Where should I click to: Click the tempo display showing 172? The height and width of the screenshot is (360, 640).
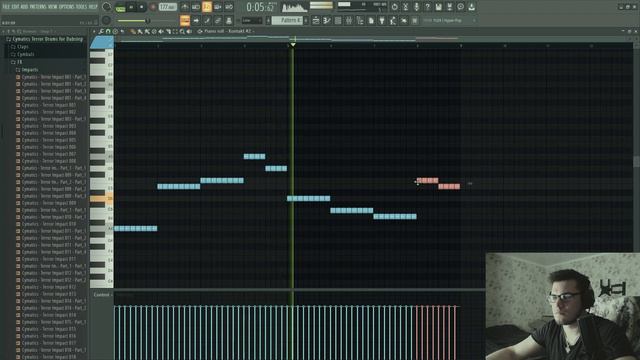[x=167, y=7]
